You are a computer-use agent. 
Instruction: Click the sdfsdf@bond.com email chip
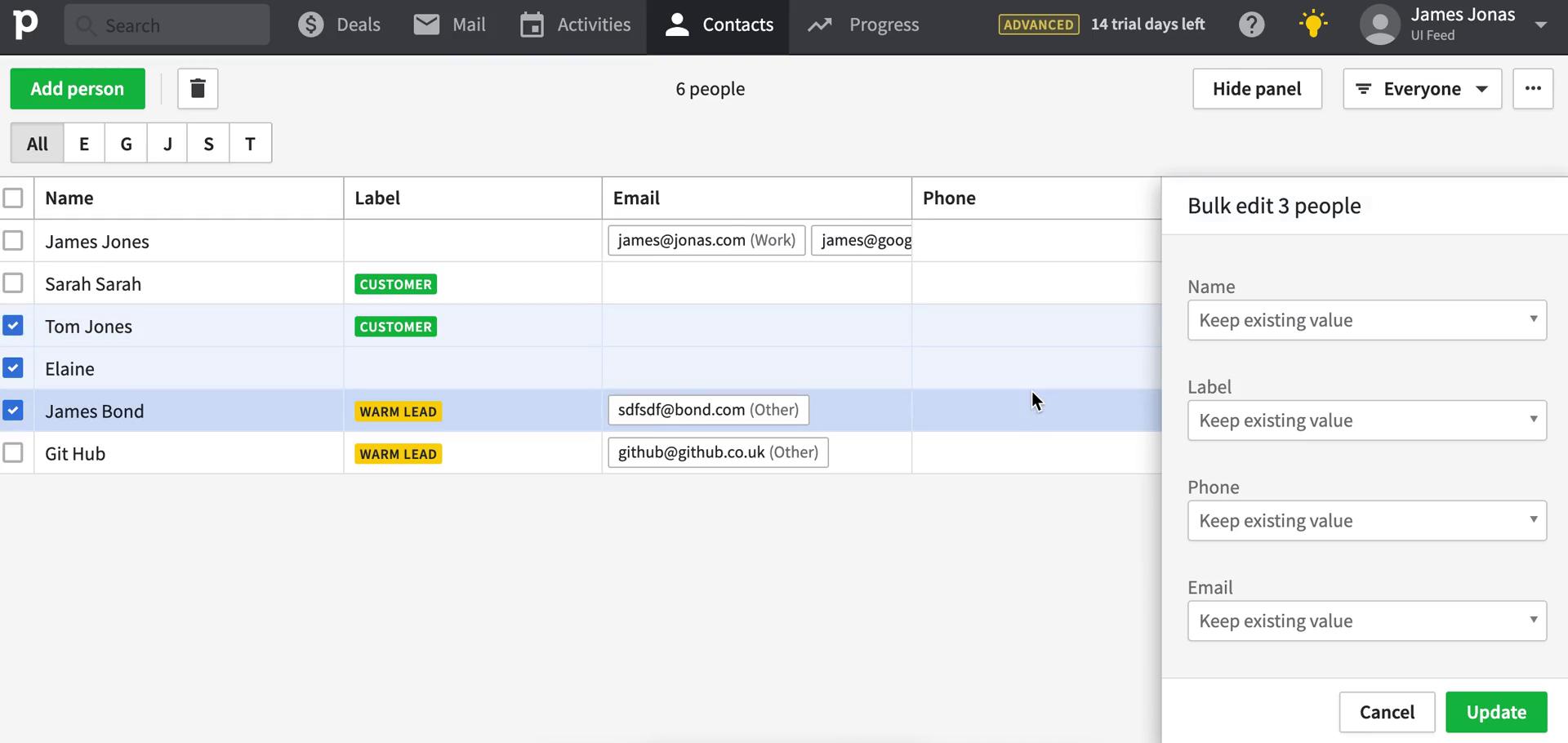tap(708, 410)
